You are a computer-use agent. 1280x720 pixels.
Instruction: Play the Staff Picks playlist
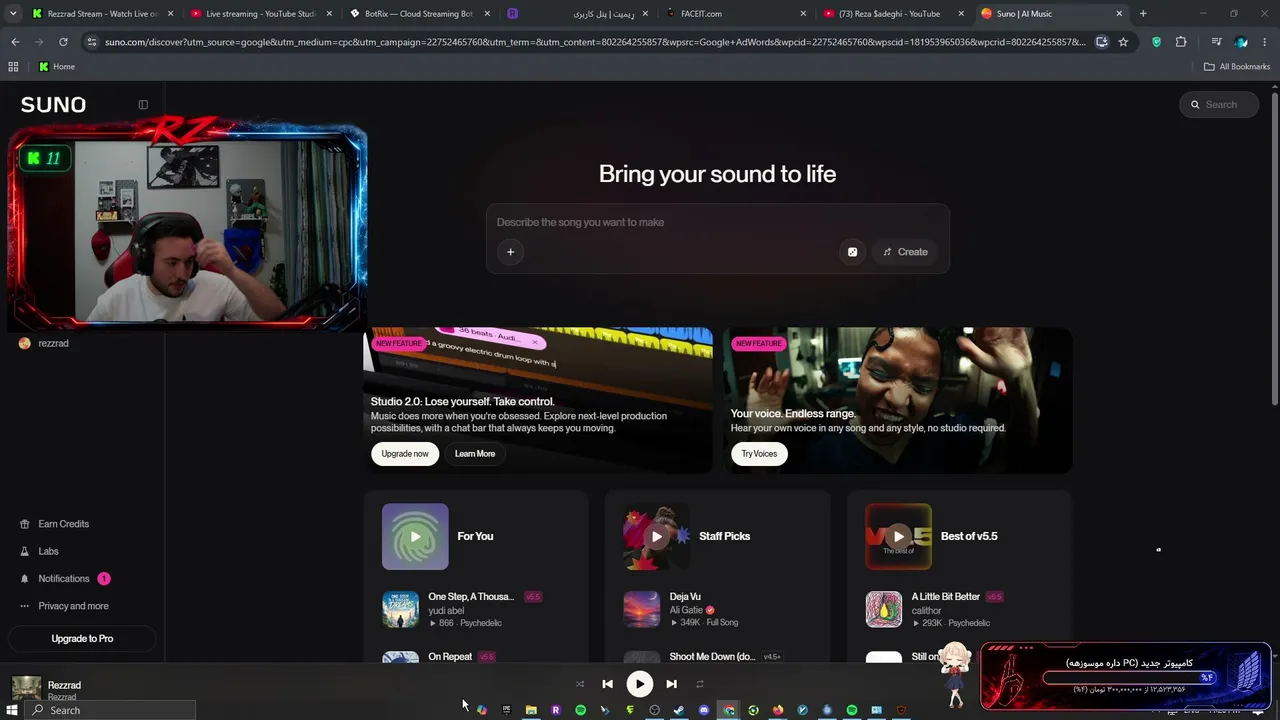[x=657, y=536]
